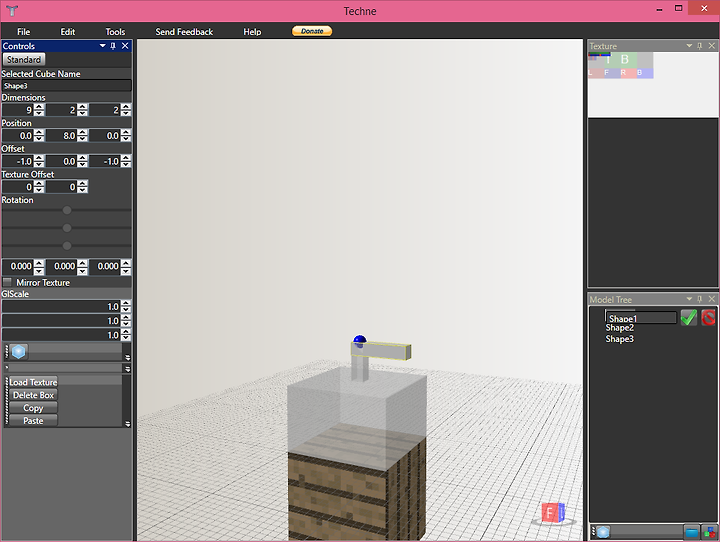Viewport: 720px width, 542px height.
Task: Click the first Rotation slider handle
Action: (67, 210)
